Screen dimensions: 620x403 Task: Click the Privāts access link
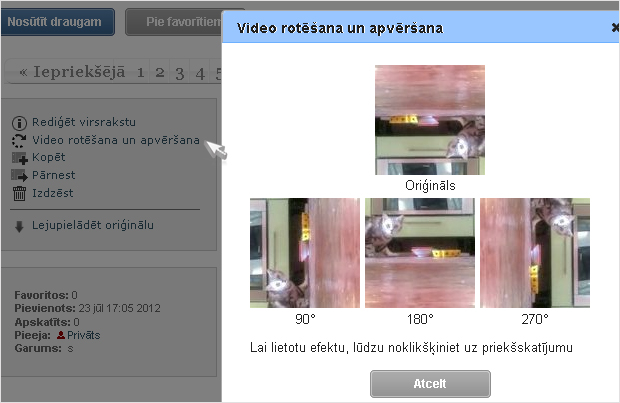[x=83, y=335]
